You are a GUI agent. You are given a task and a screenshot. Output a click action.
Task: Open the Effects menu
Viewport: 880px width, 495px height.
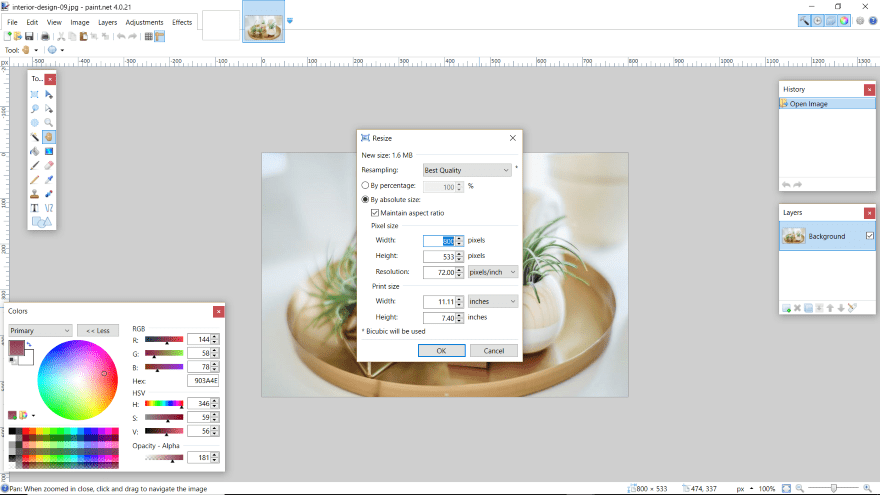182,22
